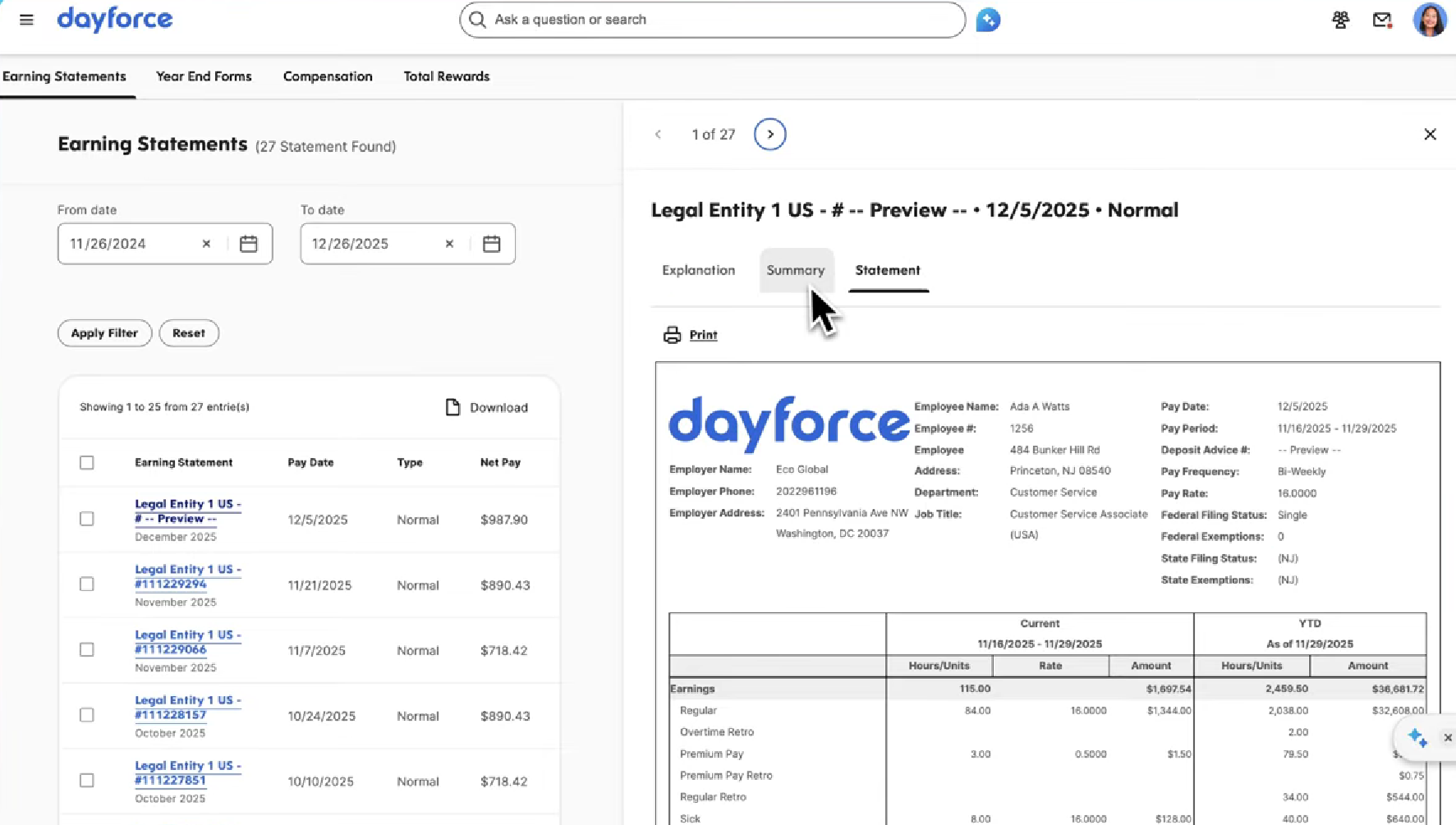Switch to the Summary tab
The height and width of the screenshot is (825, 1456).
pyautogui.click(x=796, y=270)
